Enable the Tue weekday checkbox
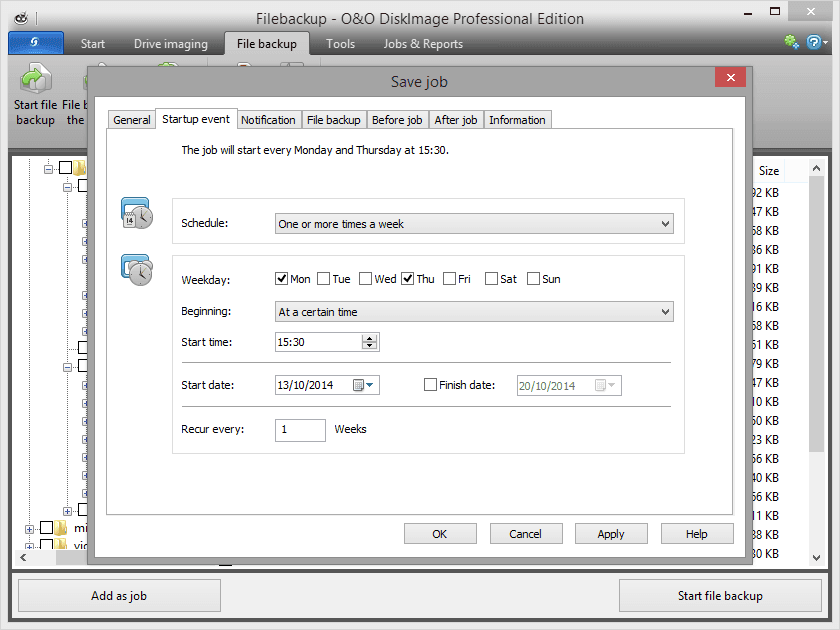 pyautogui.click(x=324, y=279)
